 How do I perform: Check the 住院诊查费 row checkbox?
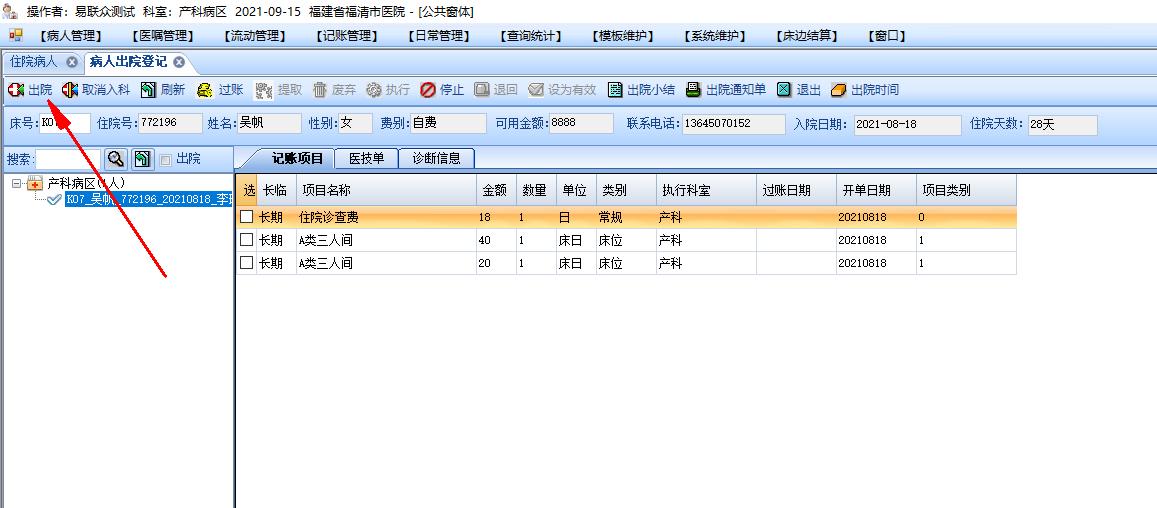(x=246, y=218)
